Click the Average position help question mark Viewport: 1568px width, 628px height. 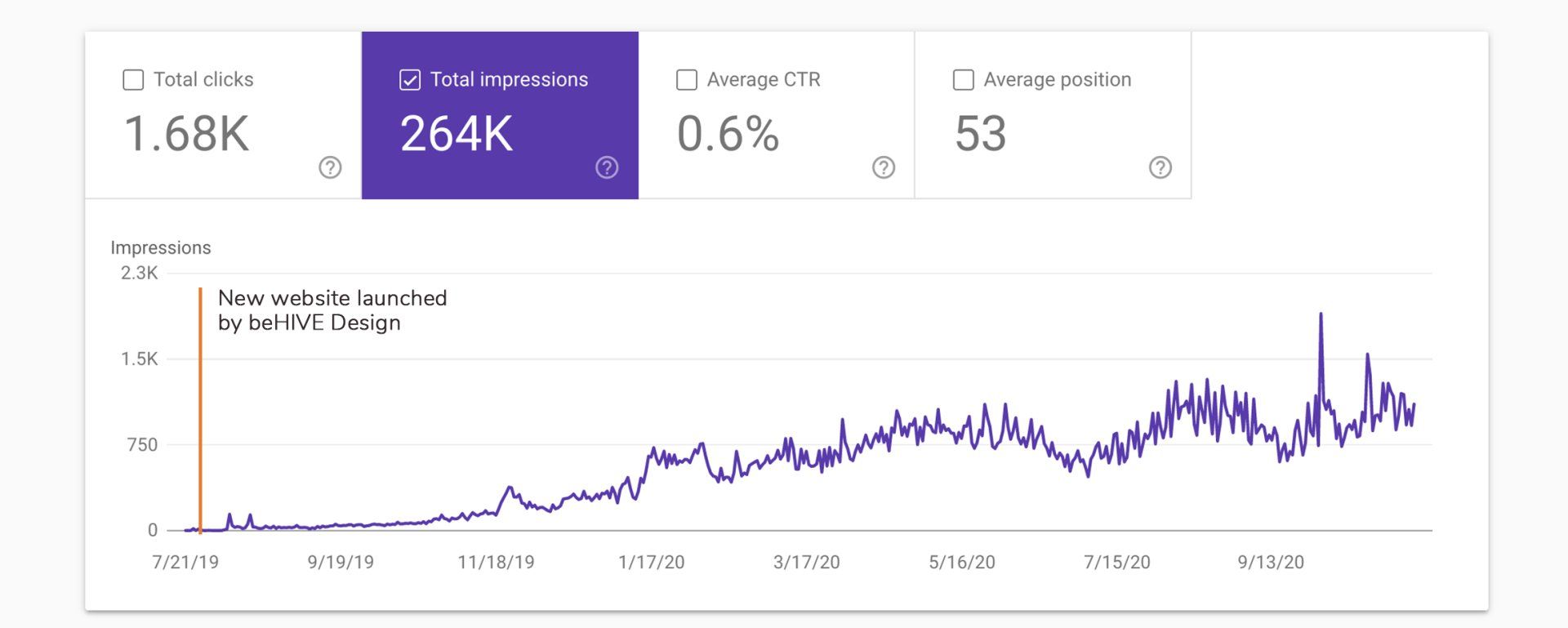(1160, 167)
